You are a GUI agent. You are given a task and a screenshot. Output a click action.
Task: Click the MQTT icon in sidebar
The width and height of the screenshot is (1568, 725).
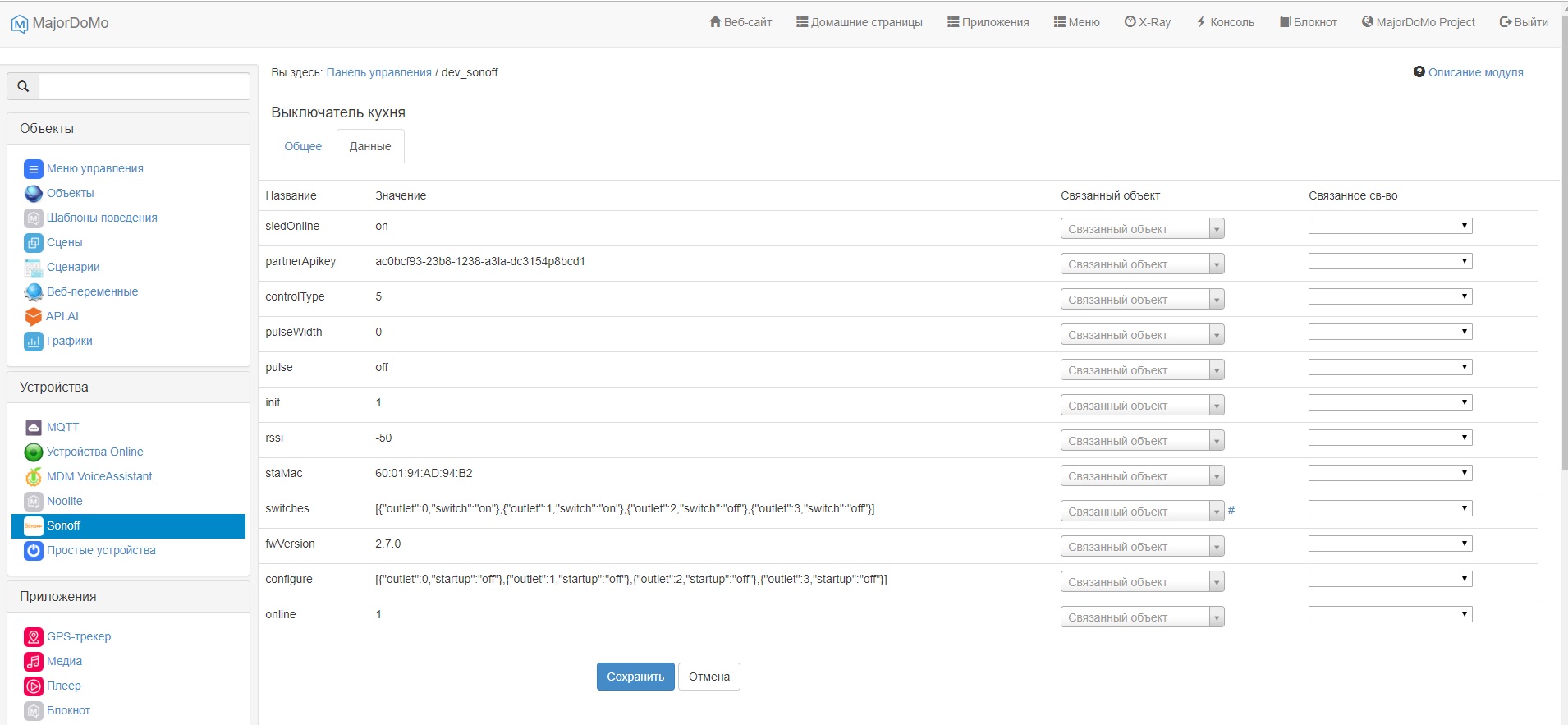(x=33, y=428)
